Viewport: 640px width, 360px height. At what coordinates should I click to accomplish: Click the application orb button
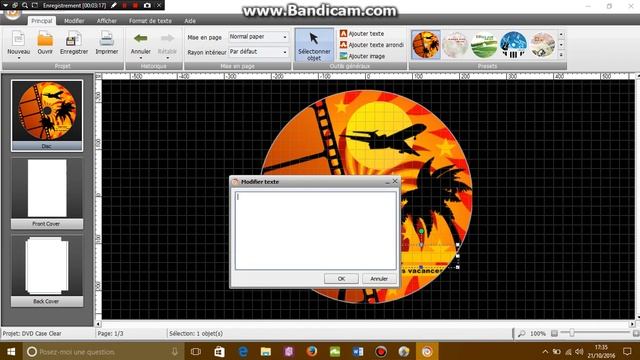pyautogui.click(x=12, y=13)
